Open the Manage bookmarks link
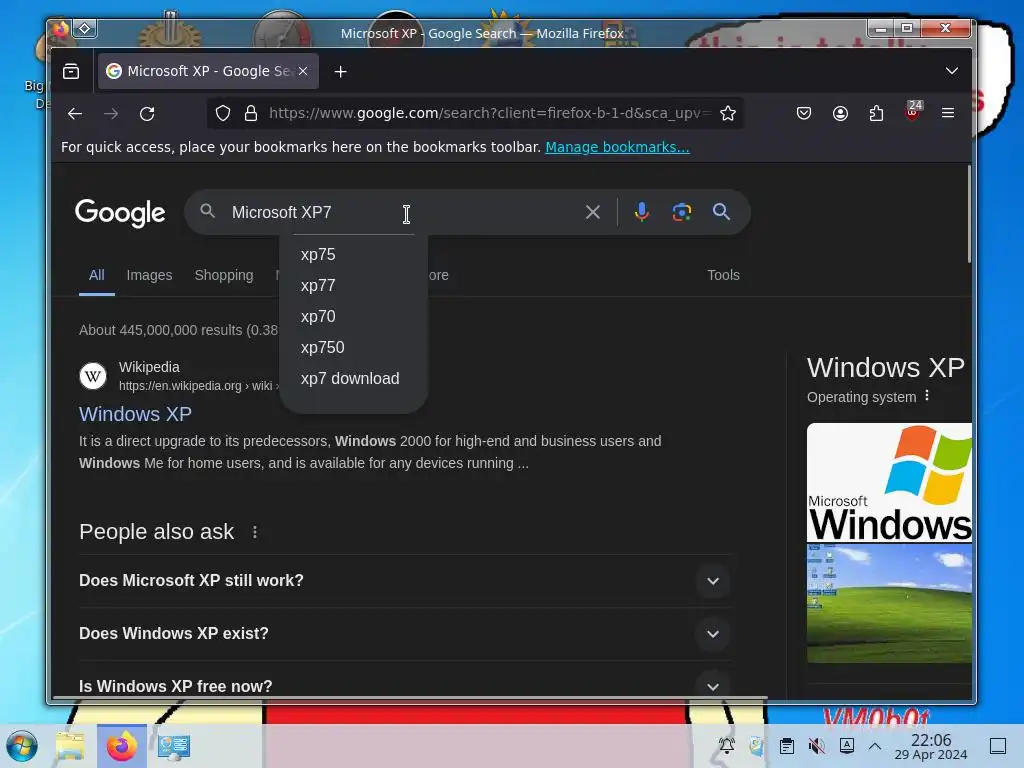Screen dimensions: 1024x768 617,147
